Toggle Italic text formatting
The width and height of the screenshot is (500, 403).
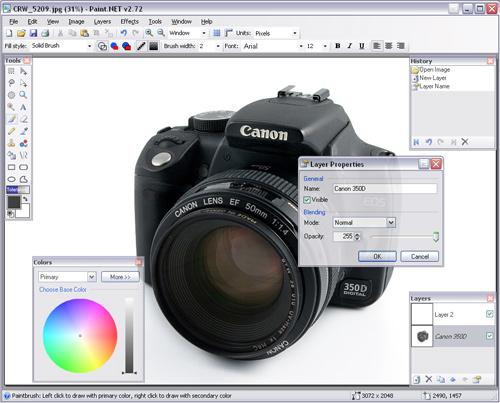click(349, 46)
